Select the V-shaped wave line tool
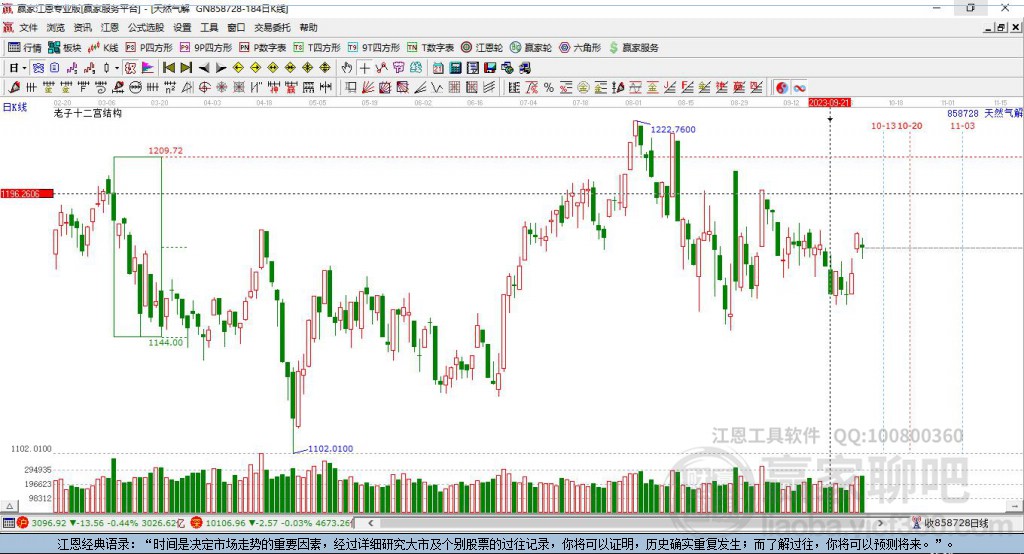Viewport: 1024px width, 554px height. click(436, 88)
